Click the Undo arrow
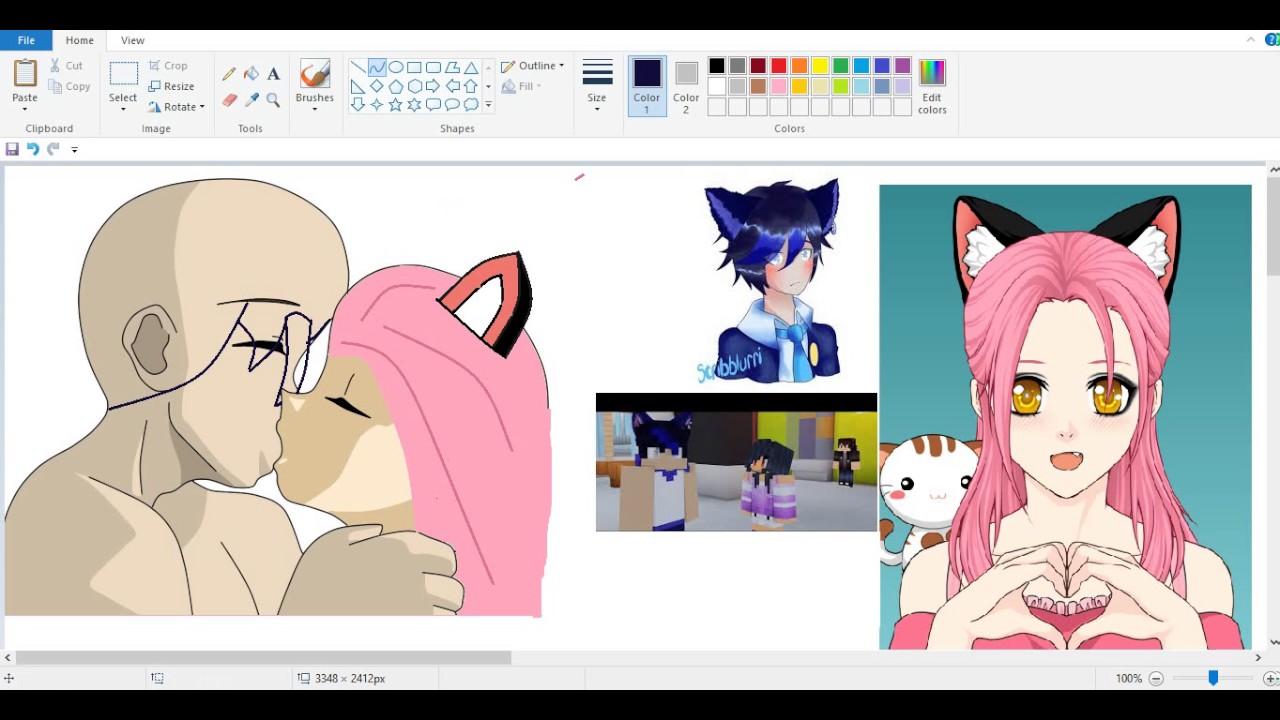Screen dimensions: 1280x720 [32, 149]
